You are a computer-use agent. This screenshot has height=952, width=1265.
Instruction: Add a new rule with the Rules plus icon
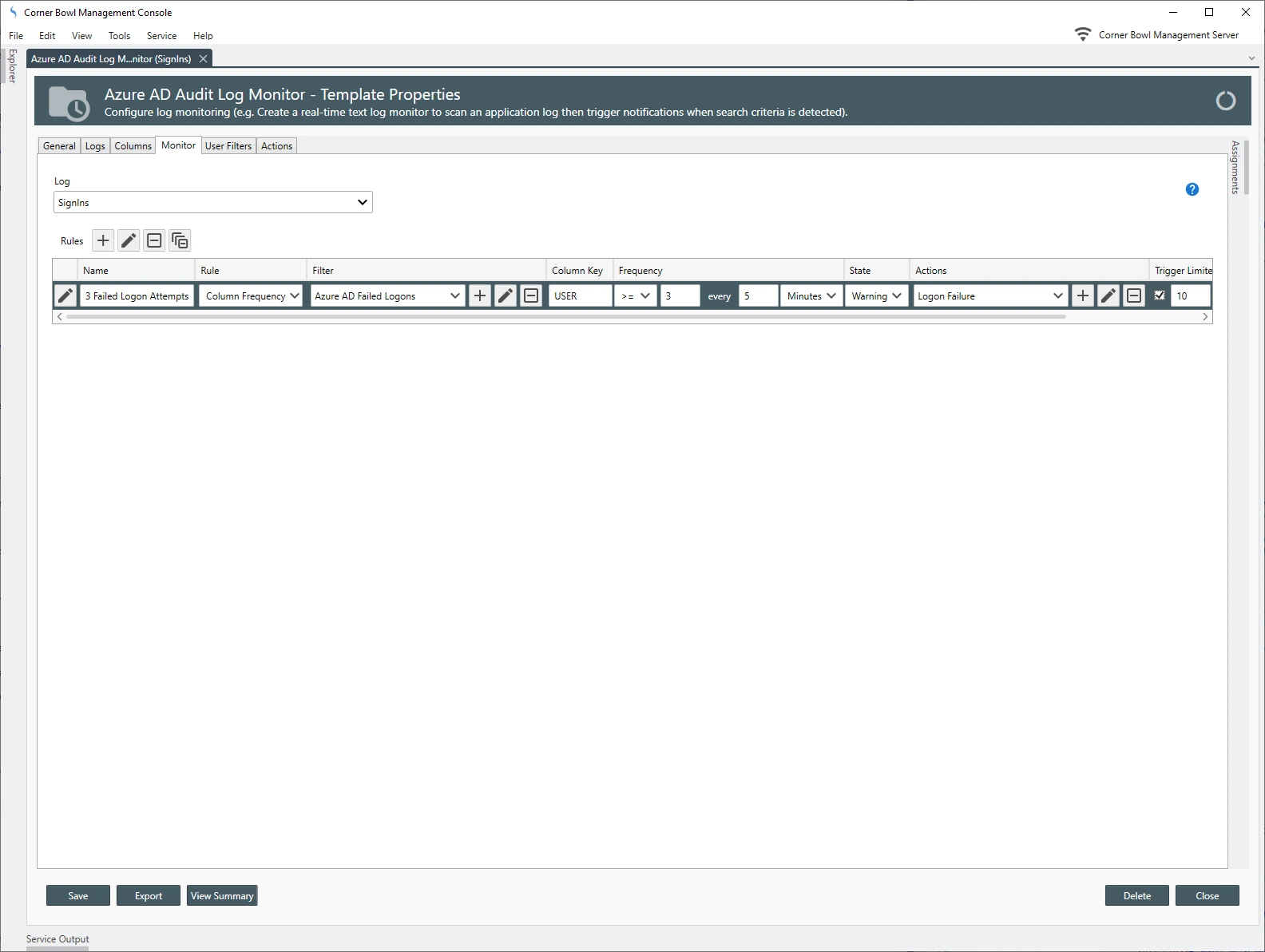pyautogui.click(x=103, y=240)
